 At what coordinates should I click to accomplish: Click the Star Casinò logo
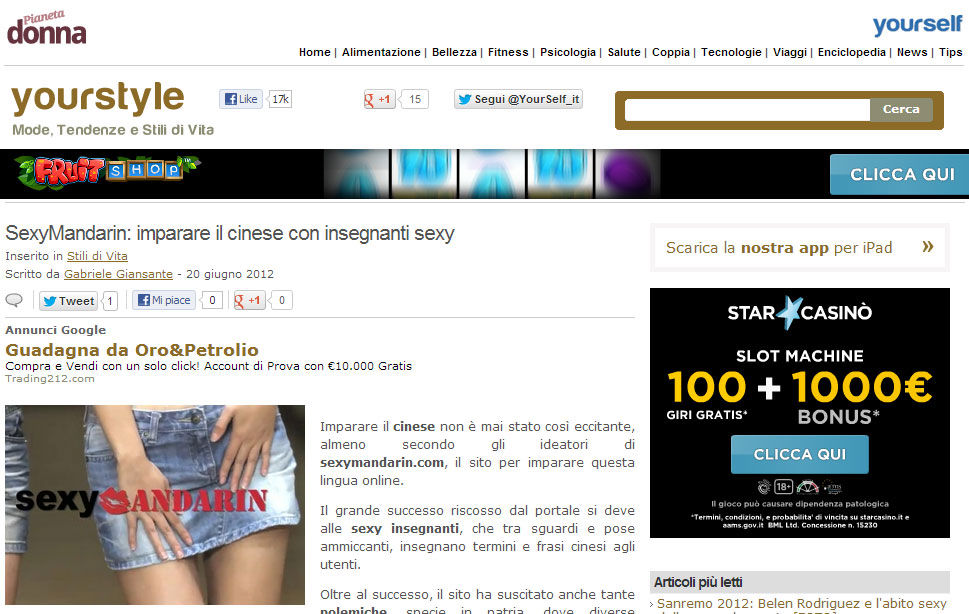click(x=800, y=313)
